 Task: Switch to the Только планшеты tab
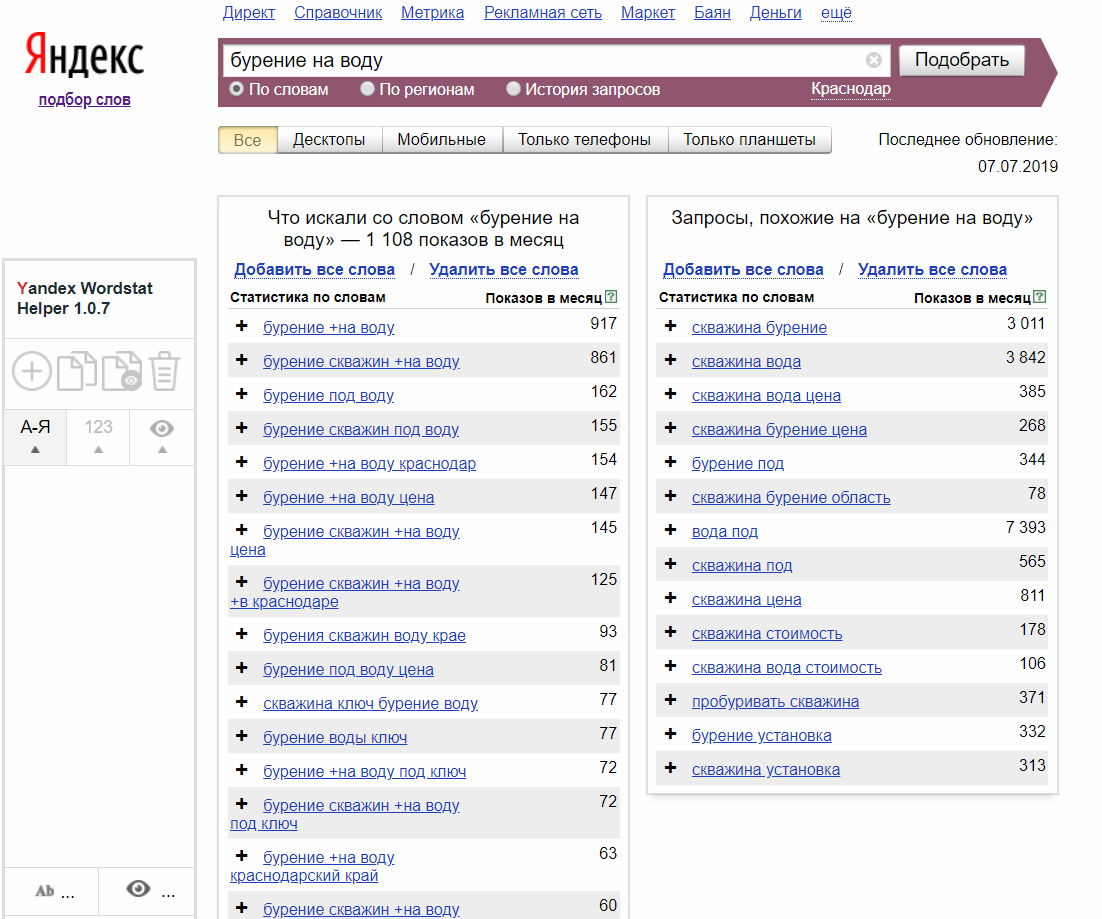coord(749,140)
